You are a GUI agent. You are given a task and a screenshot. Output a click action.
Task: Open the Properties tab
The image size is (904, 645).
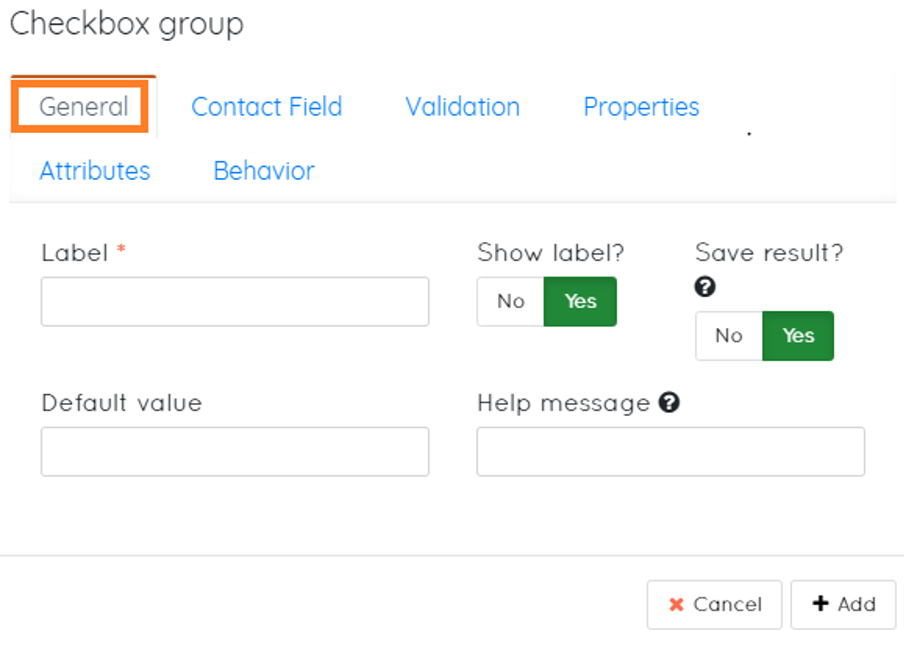(641, 107)
